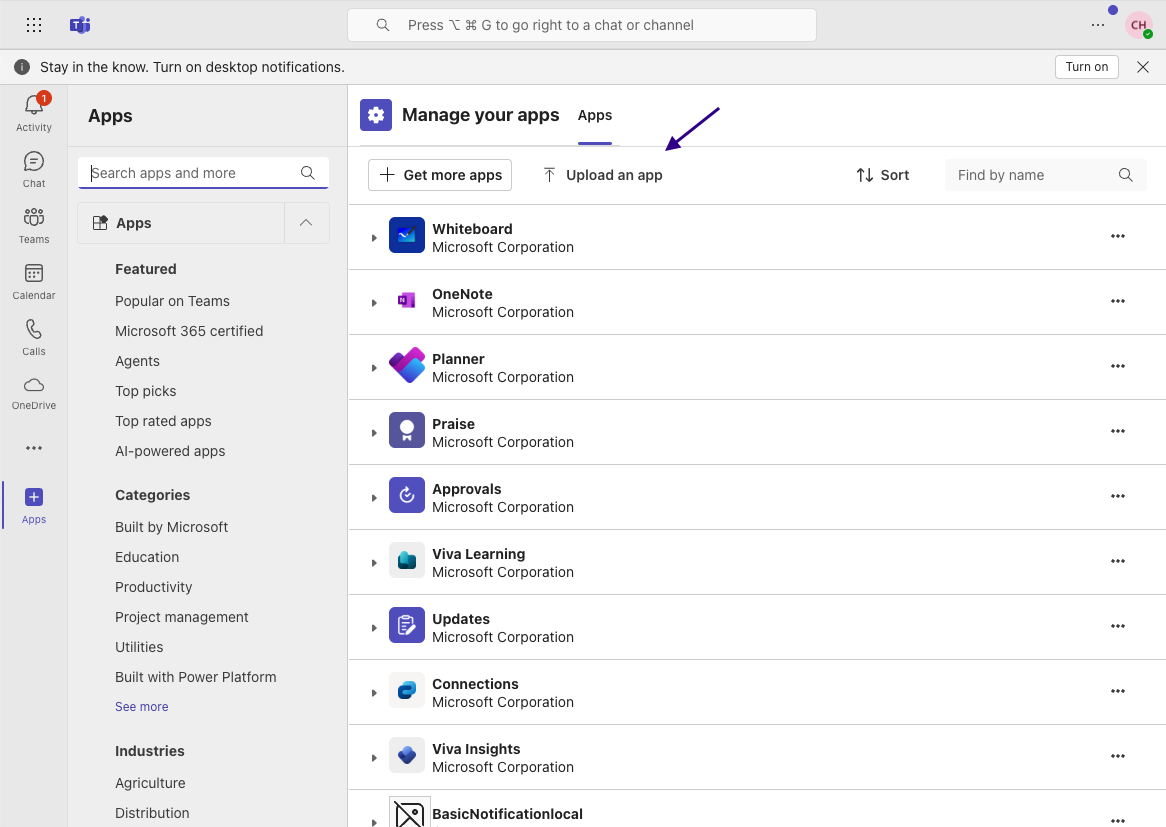Expand the OneNote app row

click(374, 303)
